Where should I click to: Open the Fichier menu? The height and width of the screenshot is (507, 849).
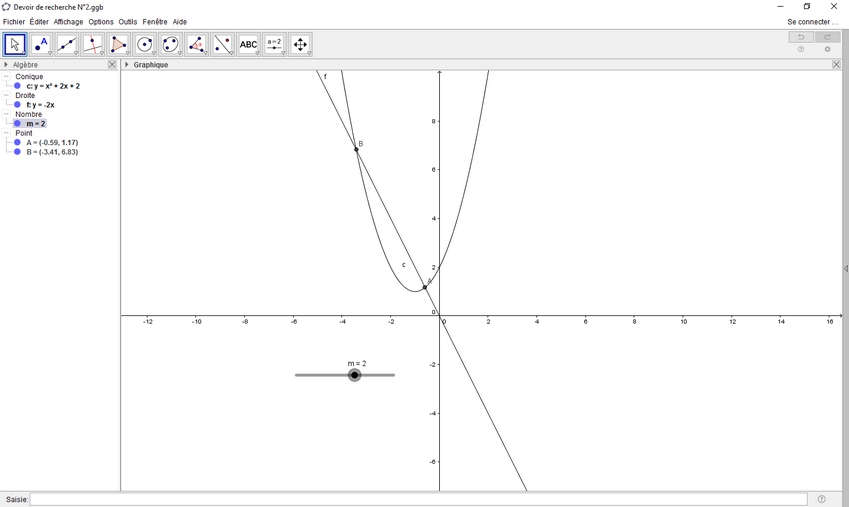[14, 22]
